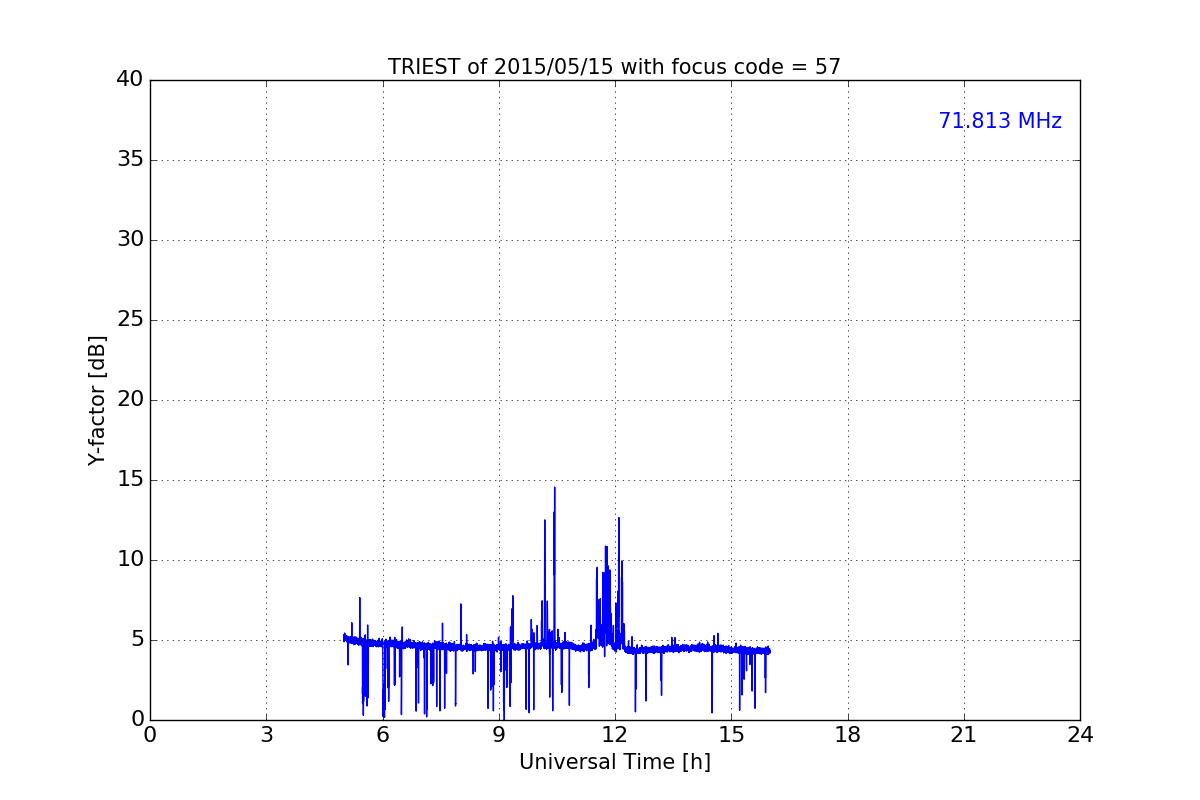Click the x-axis tick label 9
The image size is (1200, 800).
tap(499, 735)
